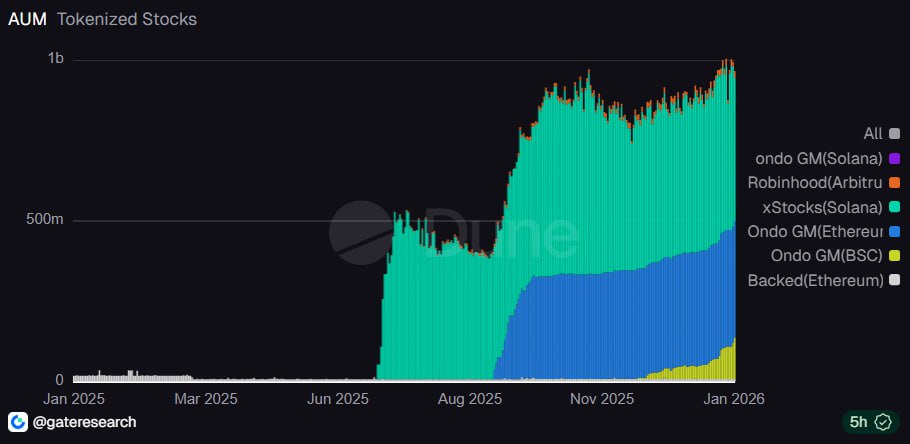Click the blue Ondo GM(Ethereum) swatch
Image resolution: width=910 pixels, height=444 pixels.
[x=894, y=232]
